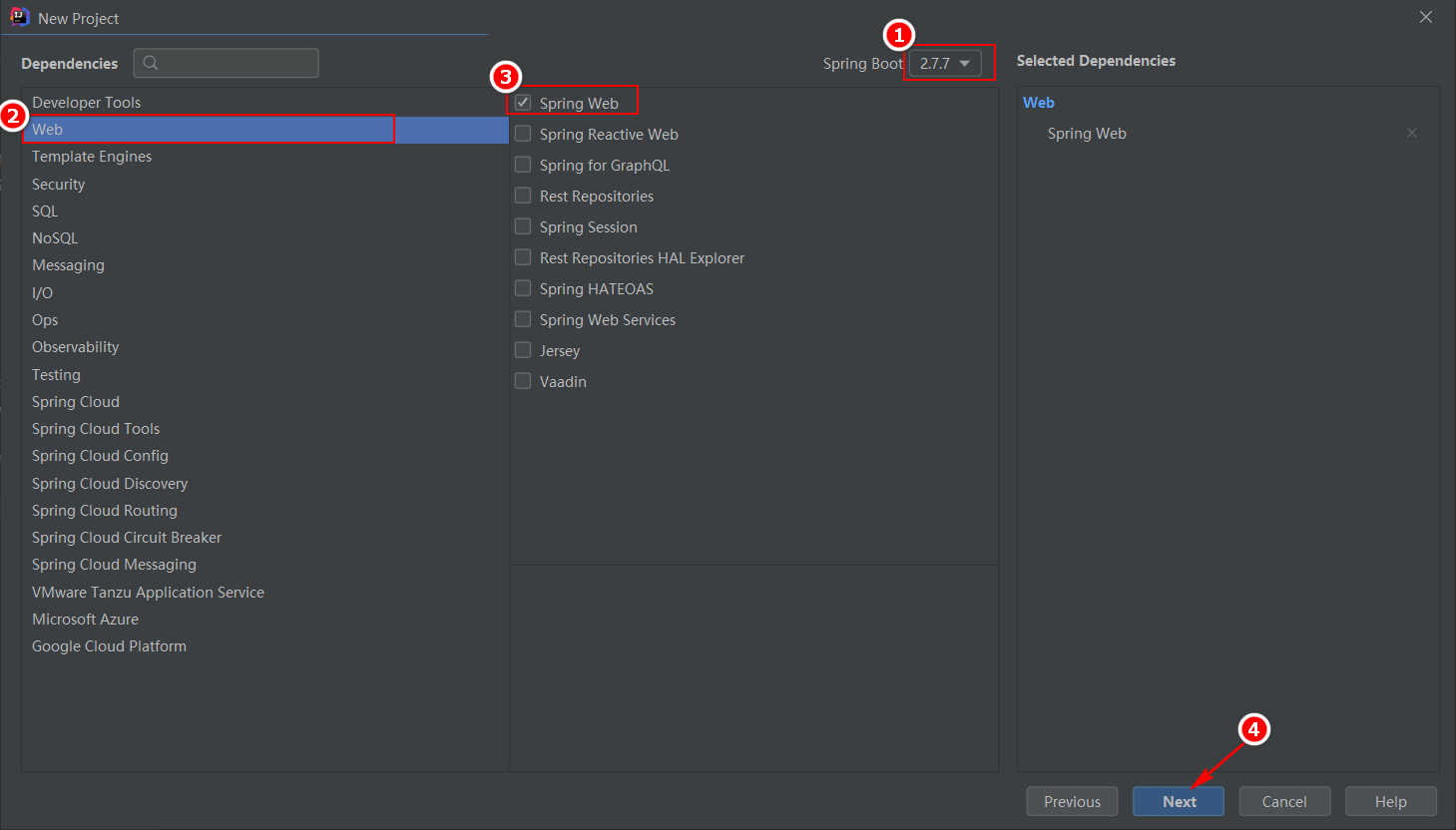Close the New Project dialog

1426,17
